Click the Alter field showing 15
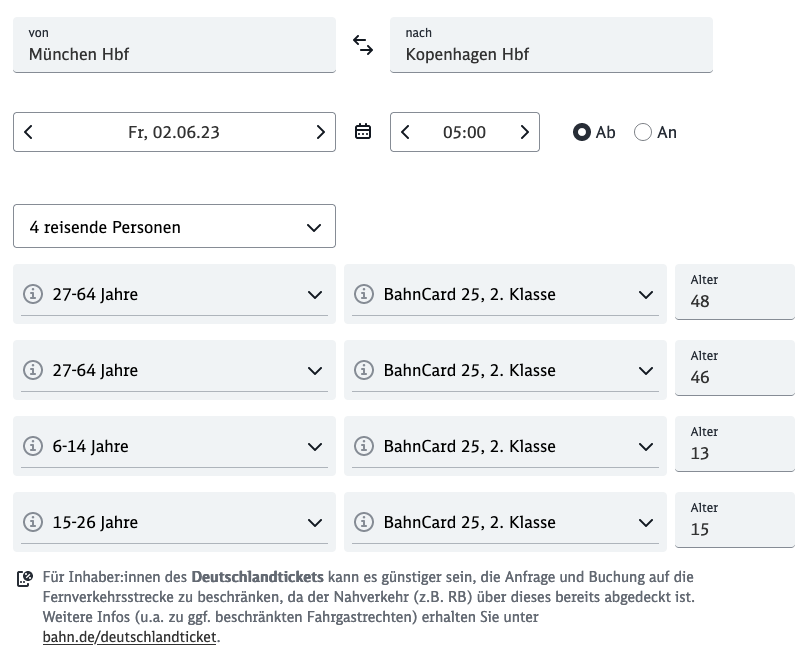Image resolution: width=811 pixels, height=672 pixels. click(735, 522)
